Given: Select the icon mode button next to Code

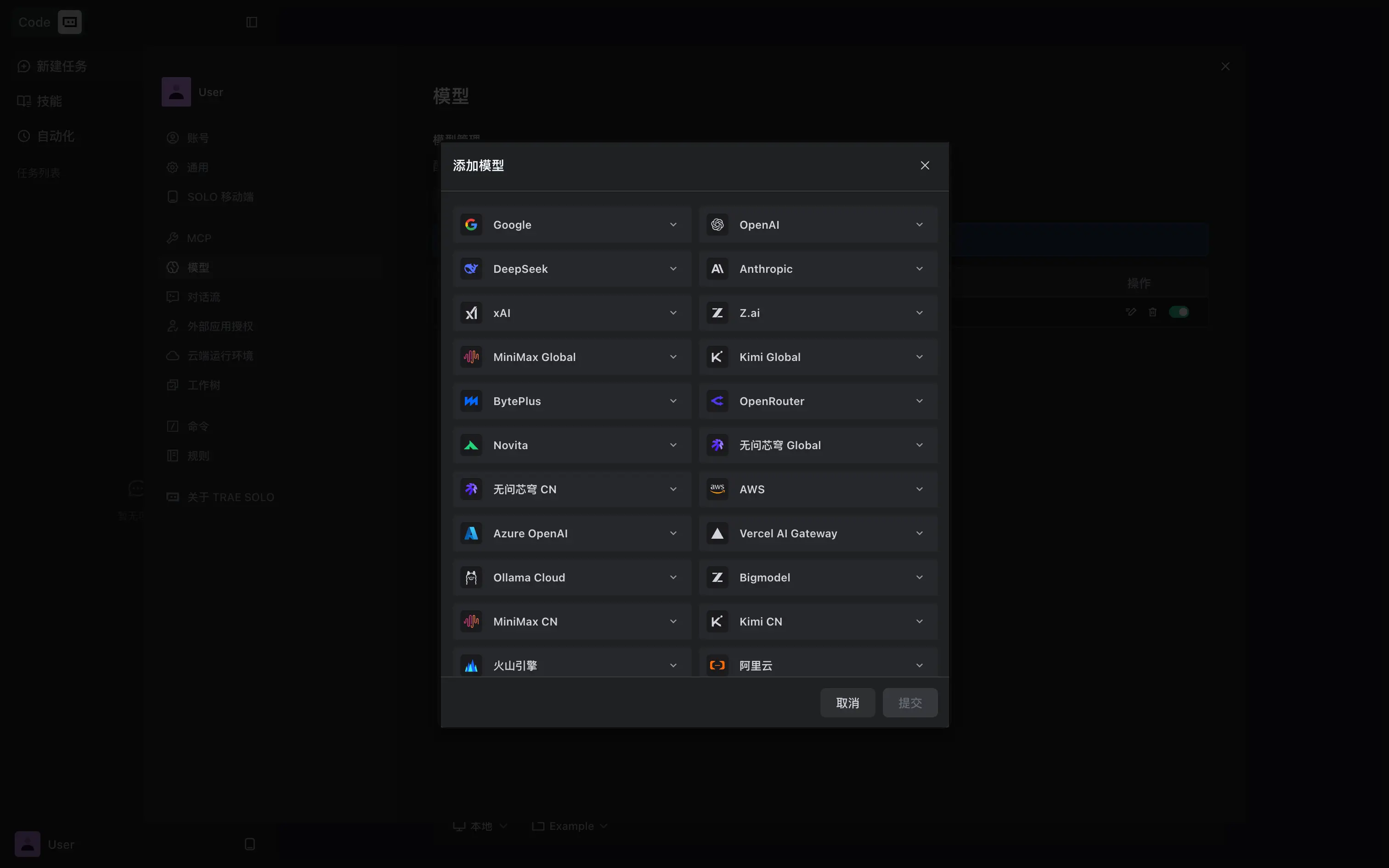Looking at the screenshot, I should point(69,22).
